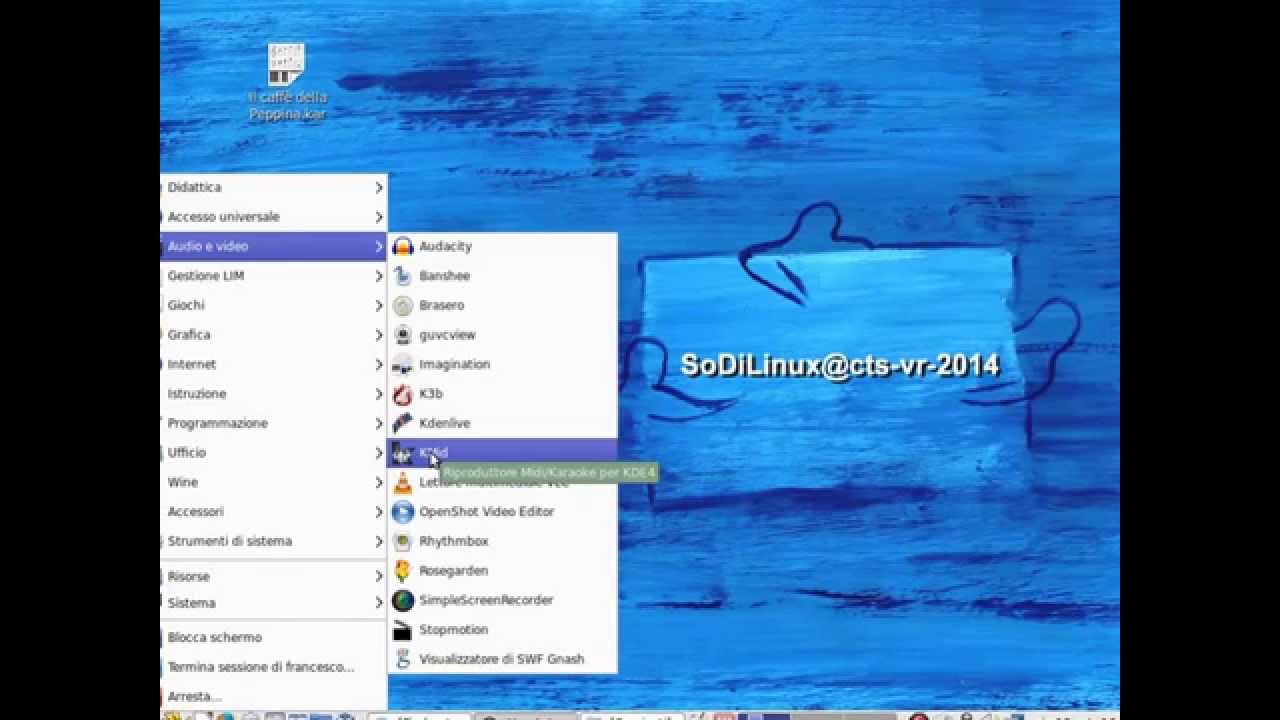
Task: Open the Strumenti di sistema category
Action: point(273,541)
